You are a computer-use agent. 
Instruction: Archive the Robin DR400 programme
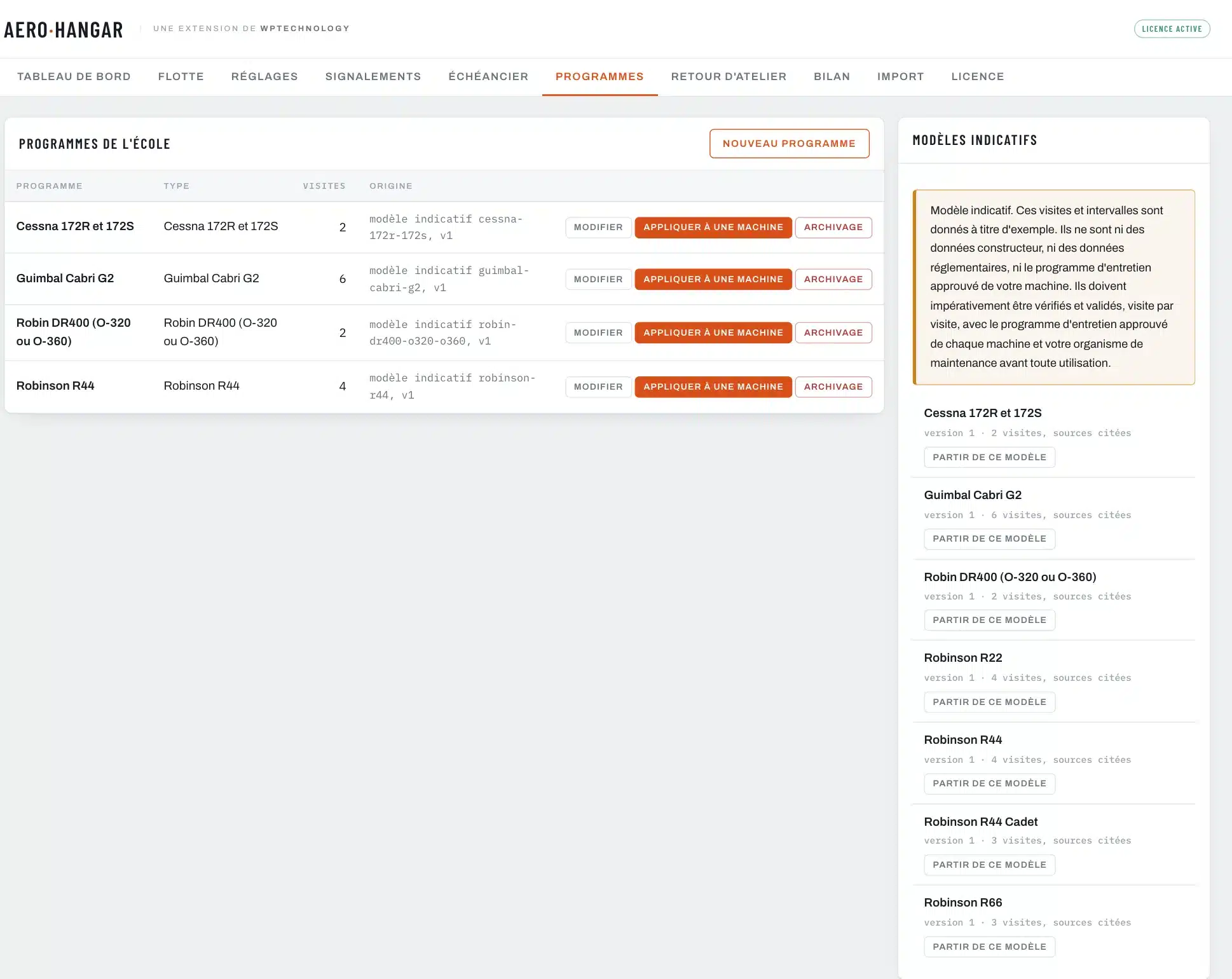833,332
